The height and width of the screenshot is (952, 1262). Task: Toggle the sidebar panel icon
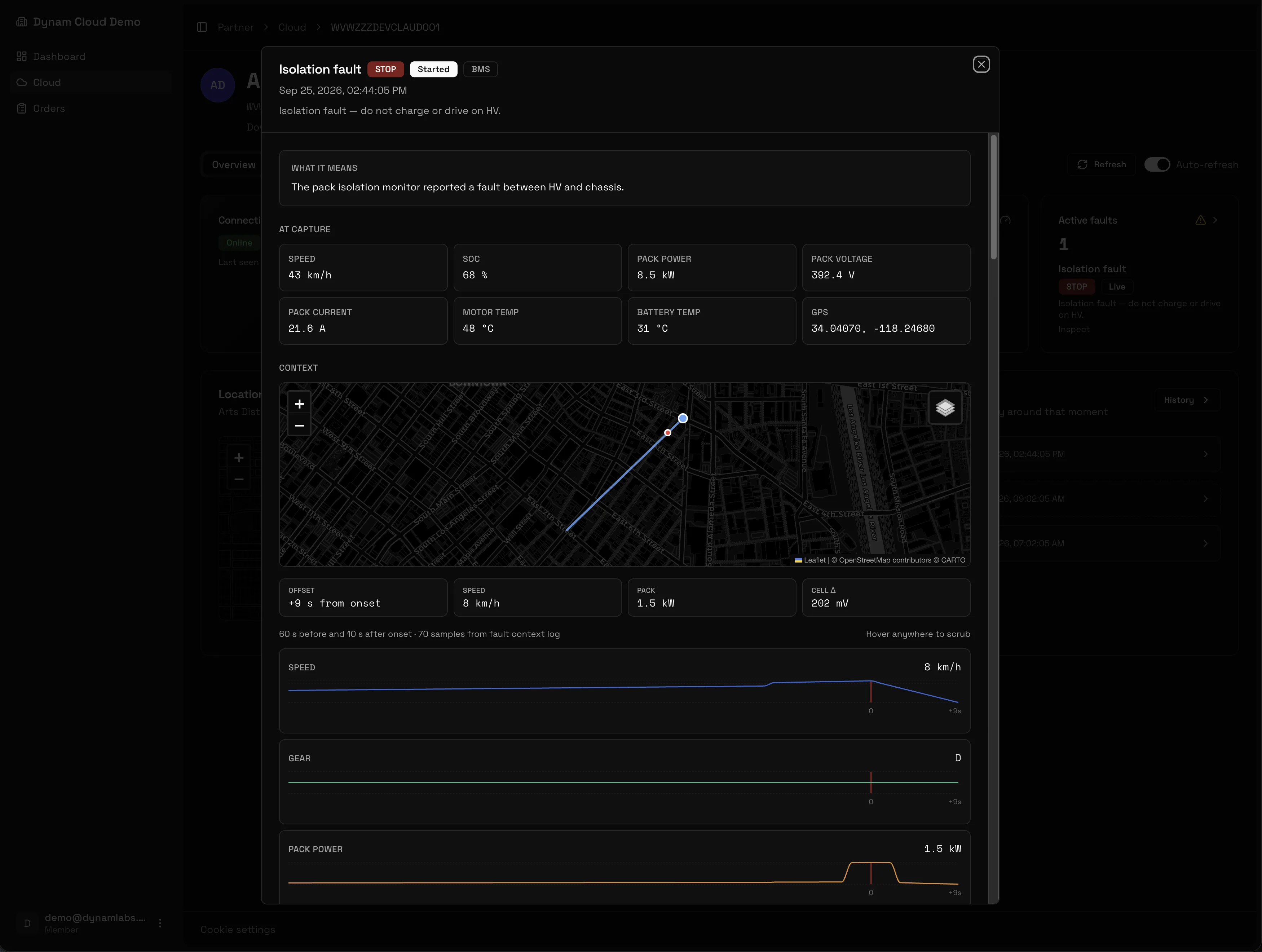[202, 27]
